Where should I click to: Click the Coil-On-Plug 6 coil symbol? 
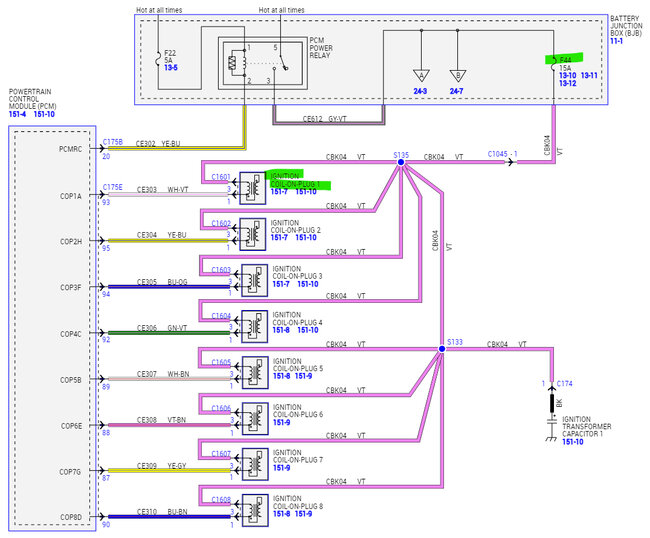(x=255, y=419)
